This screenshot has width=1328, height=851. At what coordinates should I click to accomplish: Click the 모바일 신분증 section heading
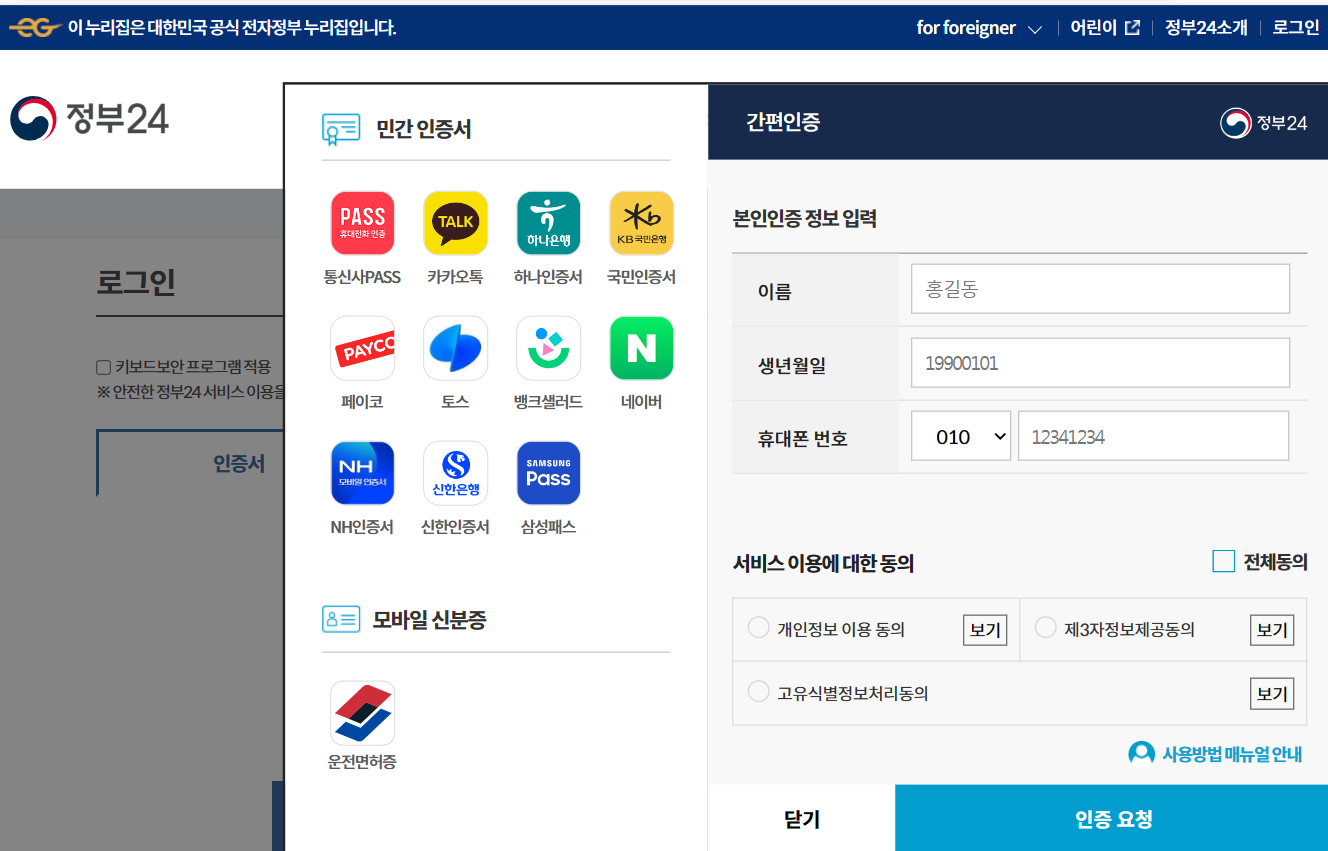(429, 619)
